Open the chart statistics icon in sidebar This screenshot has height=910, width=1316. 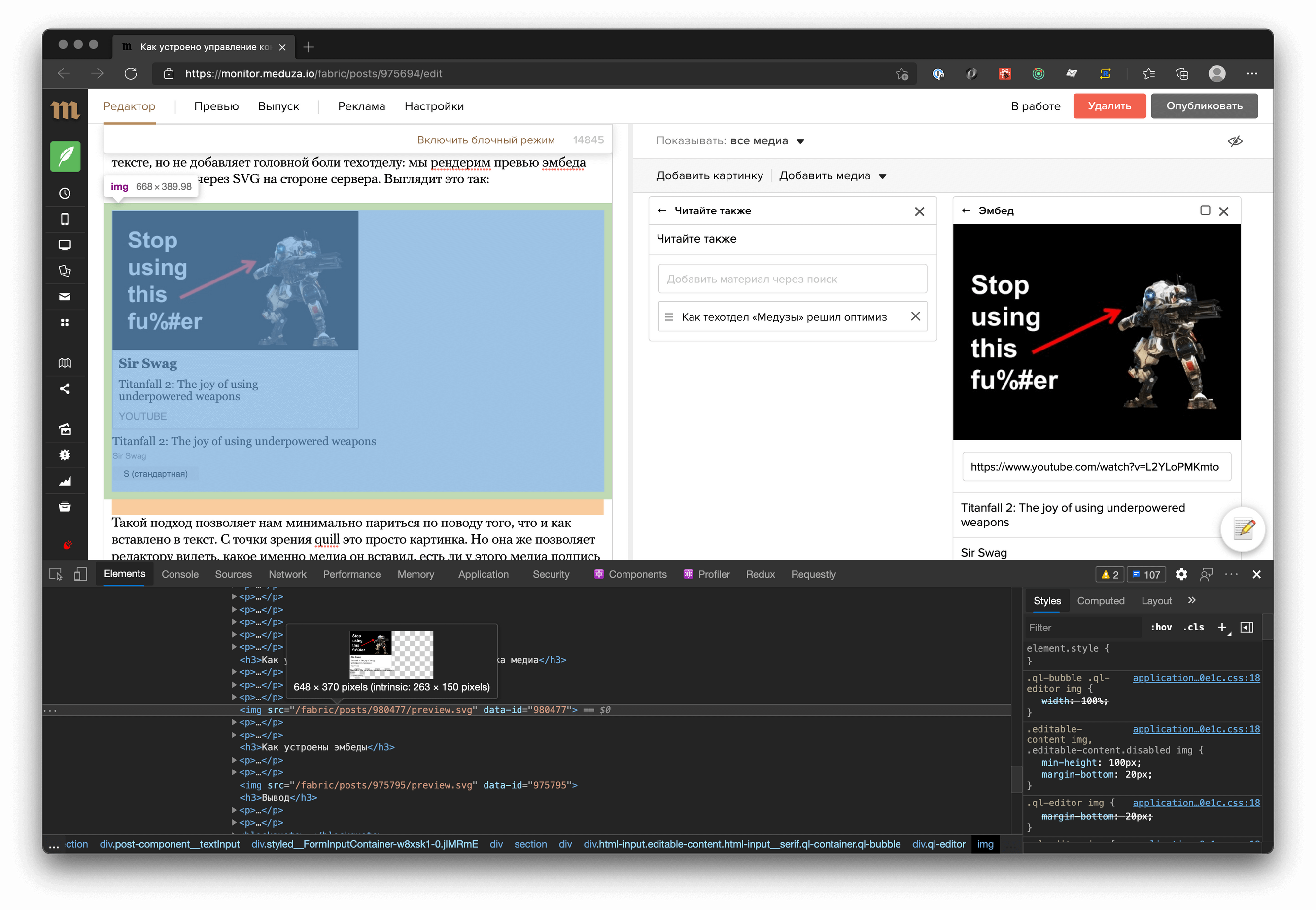[x=65, y=481]
